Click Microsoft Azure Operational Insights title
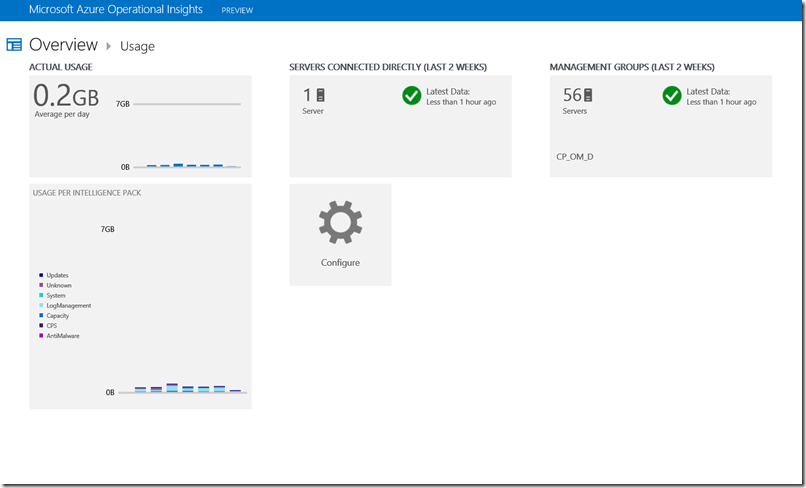Image resolution: width=806 pixels, height=488 pixels. (x=115, y=10)
